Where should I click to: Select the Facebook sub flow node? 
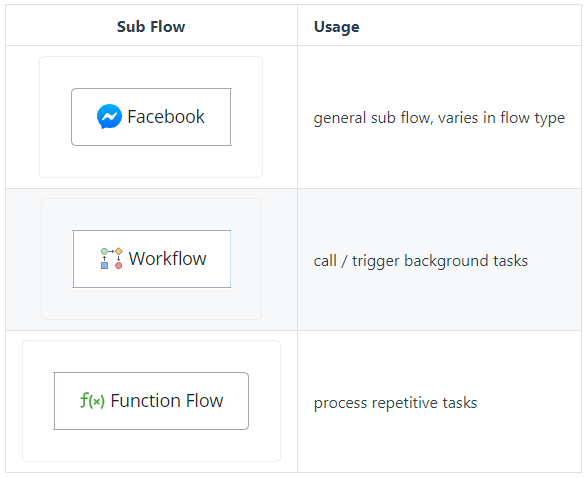point(151,117)
